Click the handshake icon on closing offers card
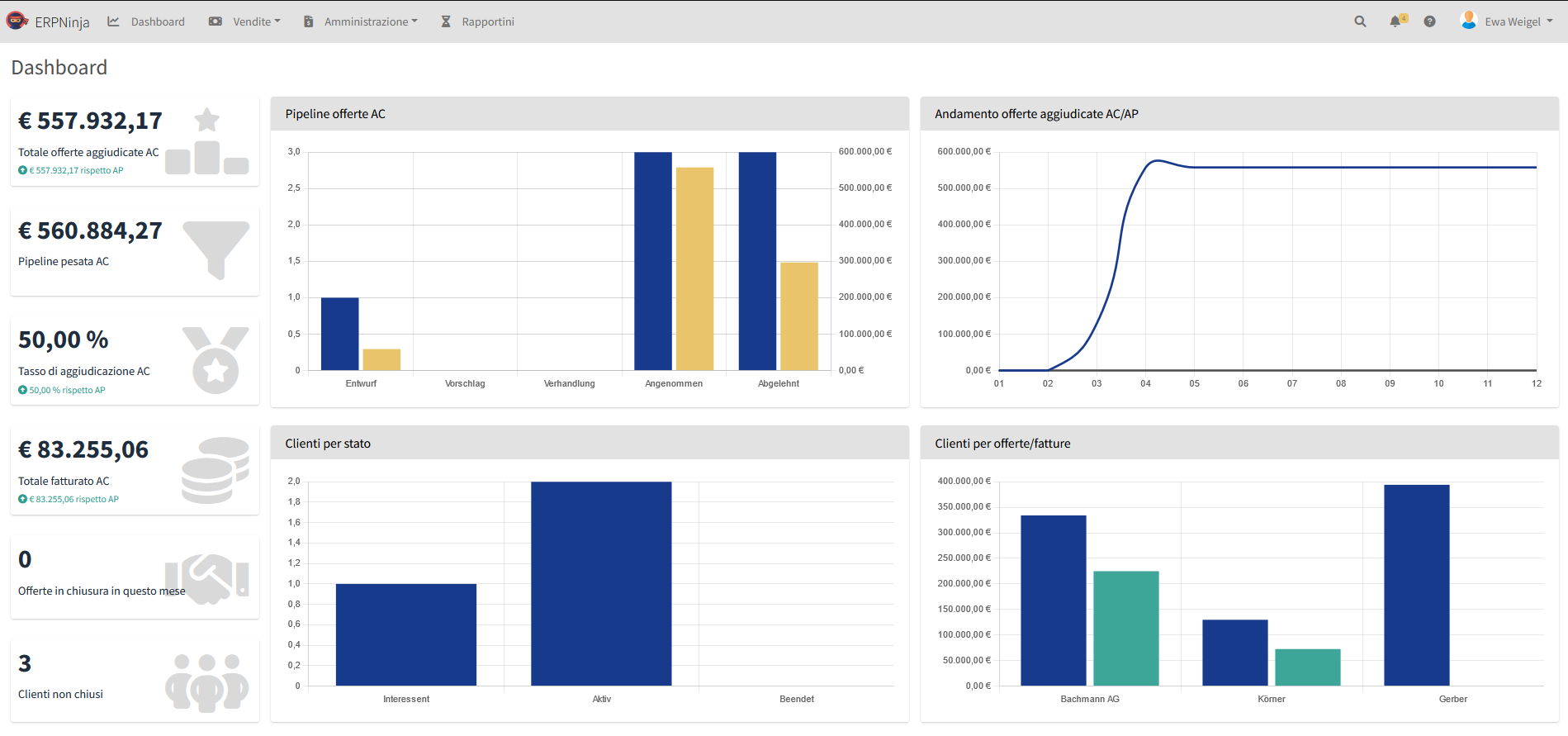Image resolution: width=1568 pixels, height=736 pixels. click(x=207, y=579)
